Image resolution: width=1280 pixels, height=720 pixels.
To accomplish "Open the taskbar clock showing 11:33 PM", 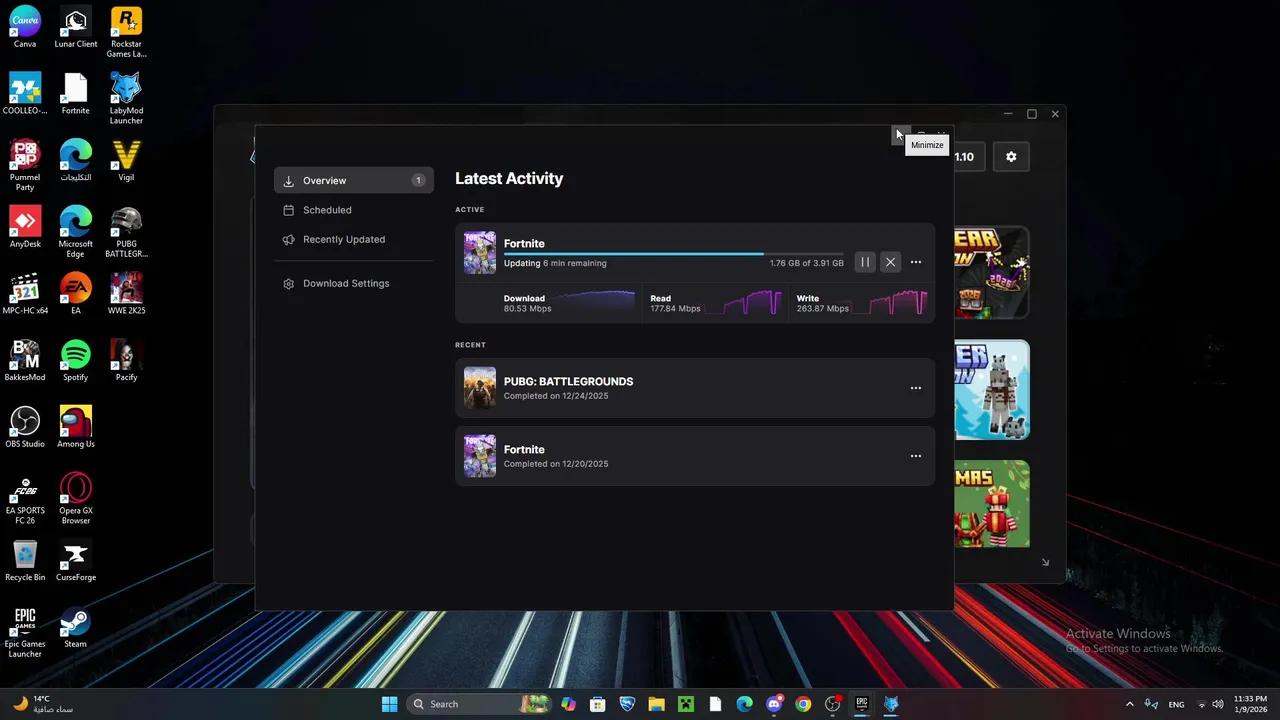I will pos(1250,704).
